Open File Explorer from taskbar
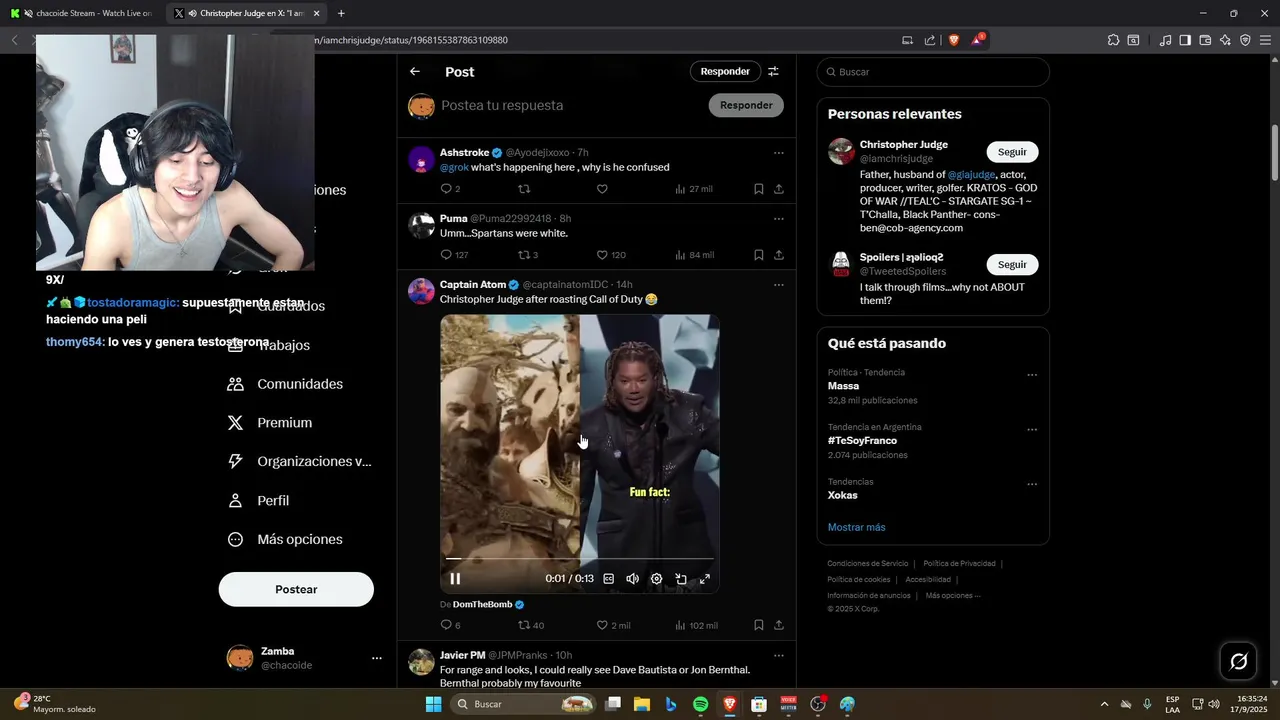The height and width of the screenshot is (720, 1280). pyautogui.click(x=641, y=704)
